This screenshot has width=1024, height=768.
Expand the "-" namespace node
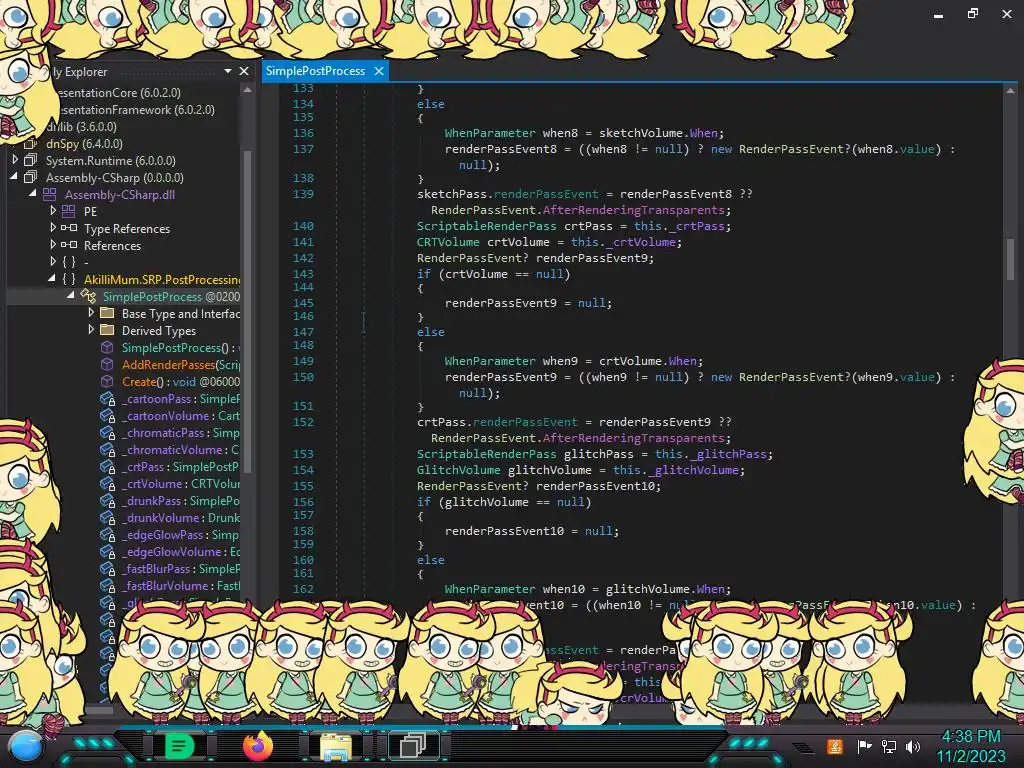pyautogui.click(x=53, y=262)
